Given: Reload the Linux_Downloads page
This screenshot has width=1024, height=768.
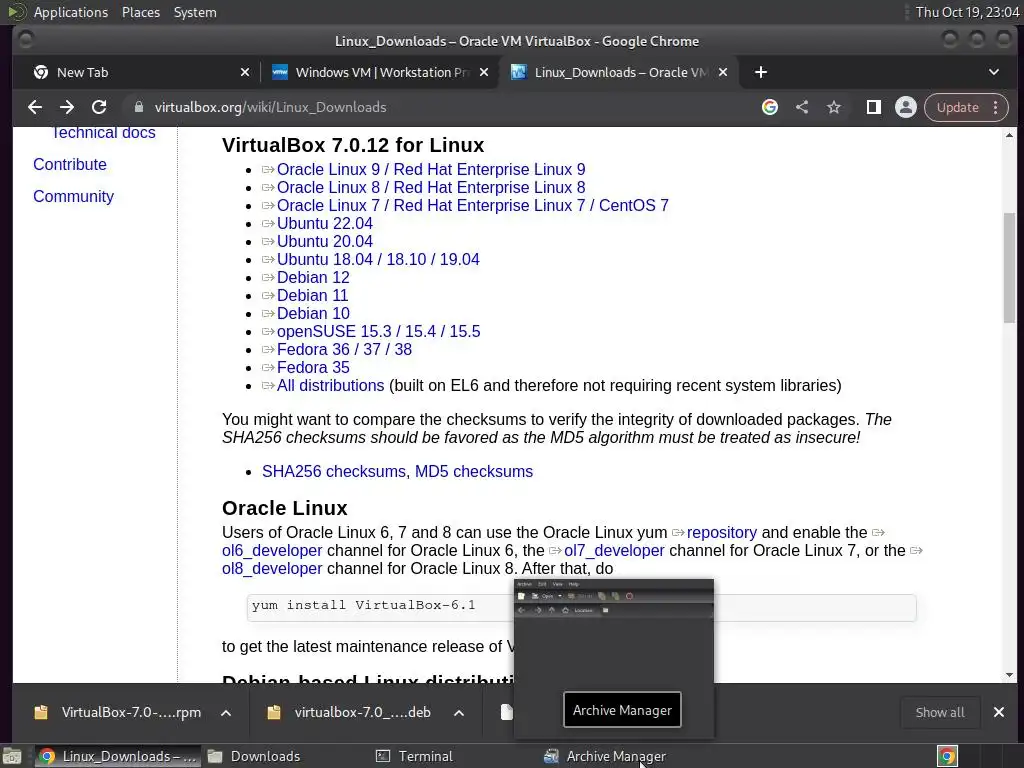Looking at the screenshot, I should click(x=99, y=107).
